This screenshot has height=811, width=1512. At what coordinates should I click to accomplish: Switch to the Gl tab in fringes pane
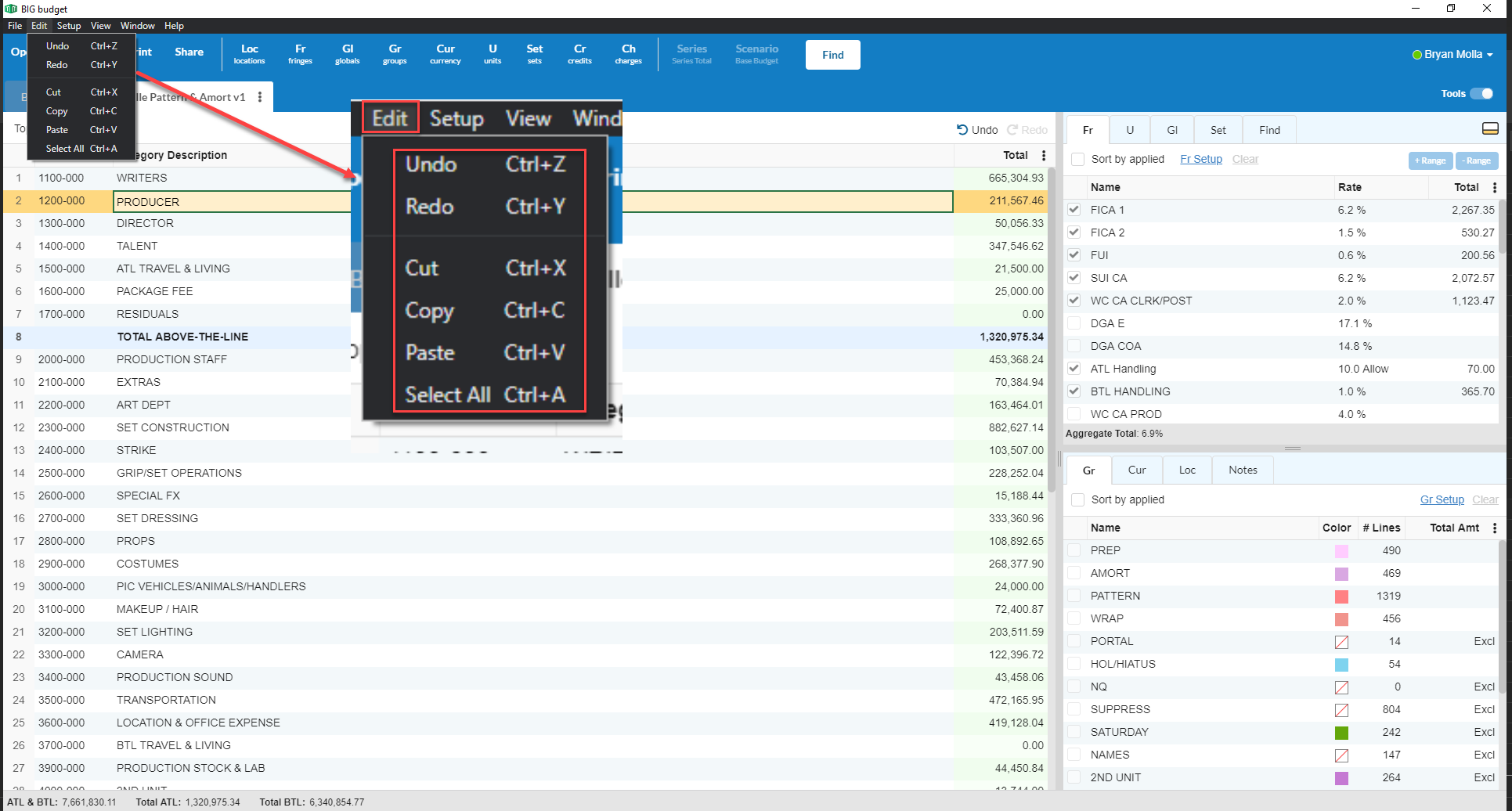point(1172,130)
